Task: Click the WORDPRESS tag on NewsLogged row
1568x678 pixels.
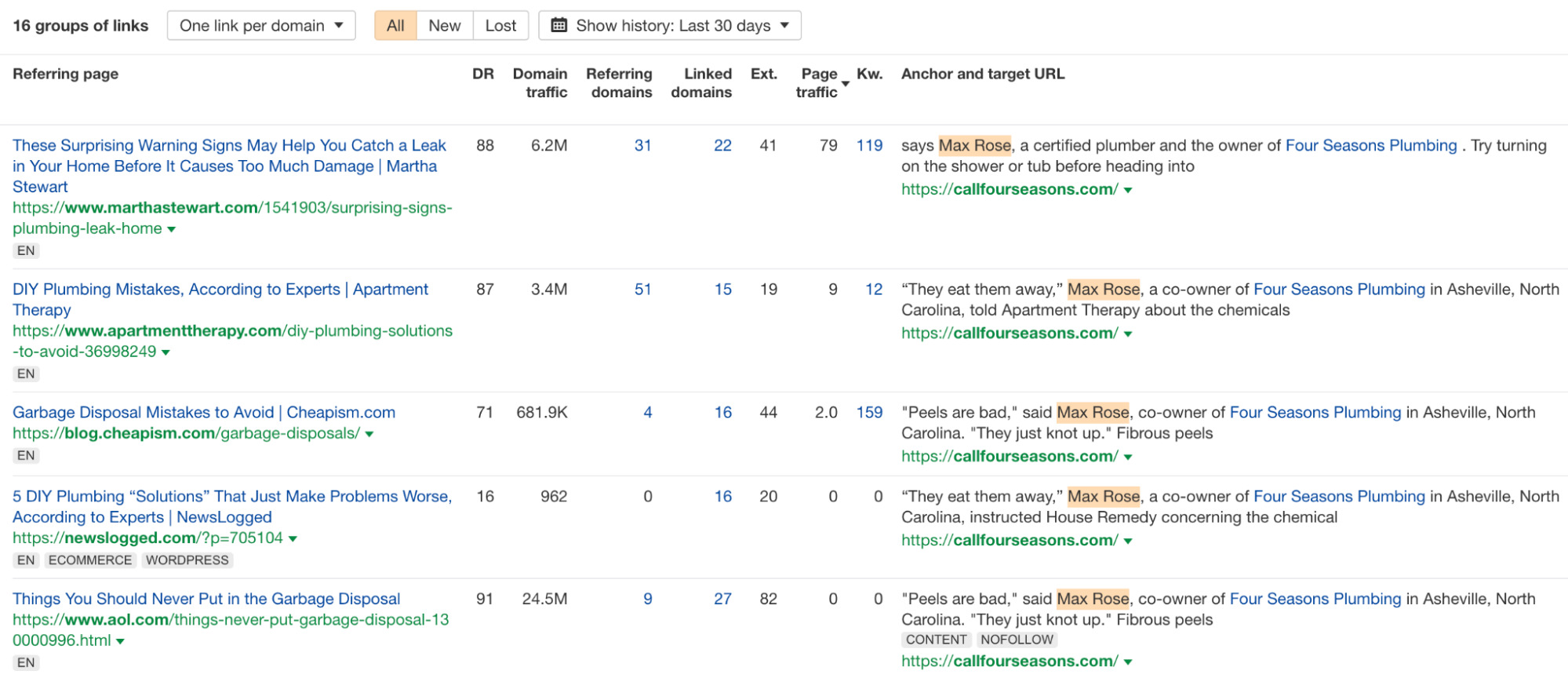Action: [x=187, y=560]
